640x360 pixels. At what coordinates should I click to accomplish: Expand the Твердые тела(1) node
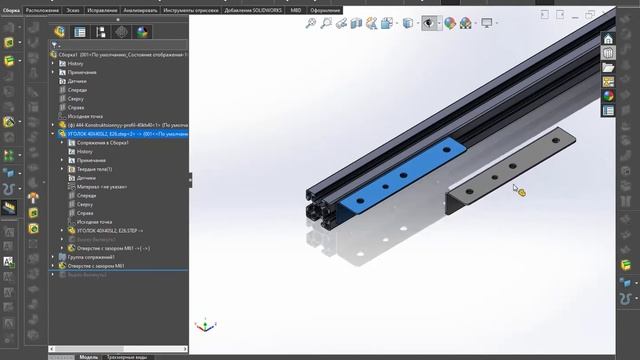click(62, 169)
